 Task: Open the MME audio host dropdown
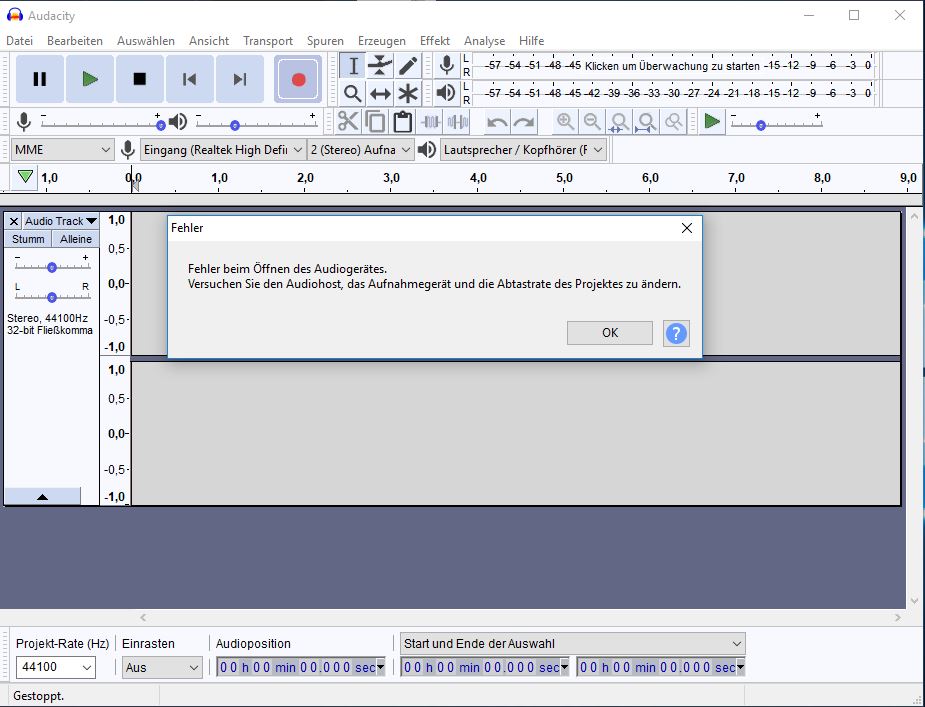tap(63, 150)
